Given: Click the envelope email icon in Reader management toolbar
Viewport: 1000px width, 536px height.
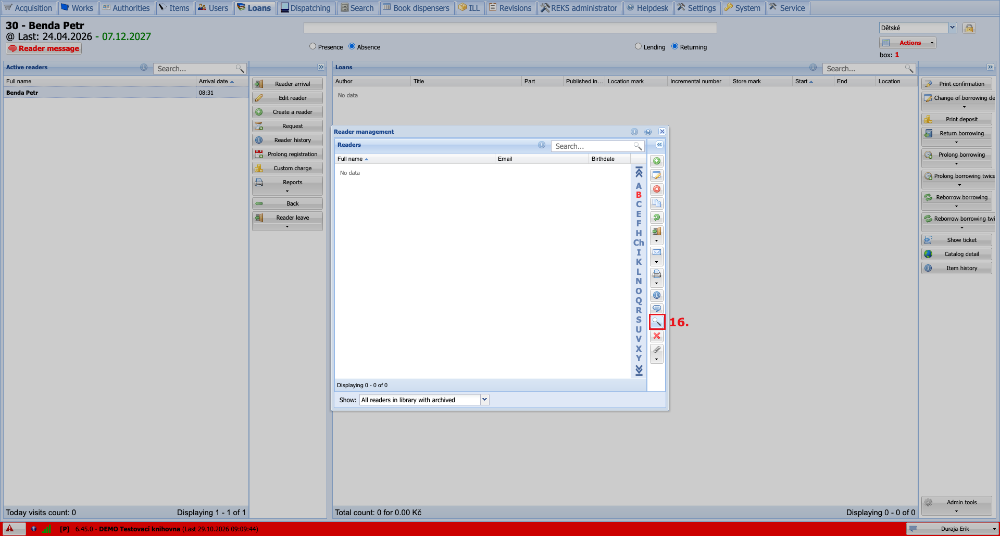Looking at the screenshot, I should coord(656,252).
